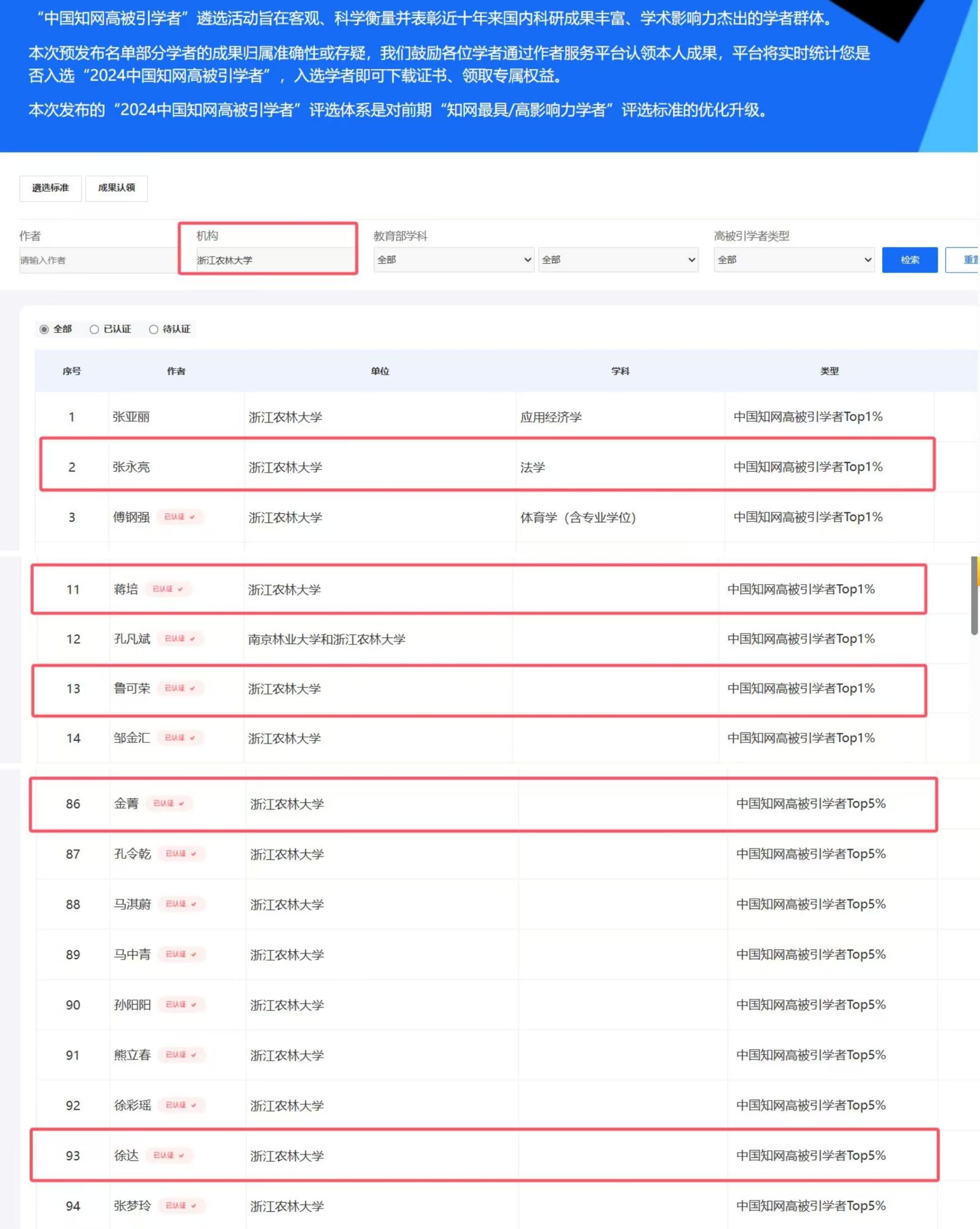Screen dimensions: 980x1229
Task: Select the 已认证 radio filter
Action: [x=95, y=330]
